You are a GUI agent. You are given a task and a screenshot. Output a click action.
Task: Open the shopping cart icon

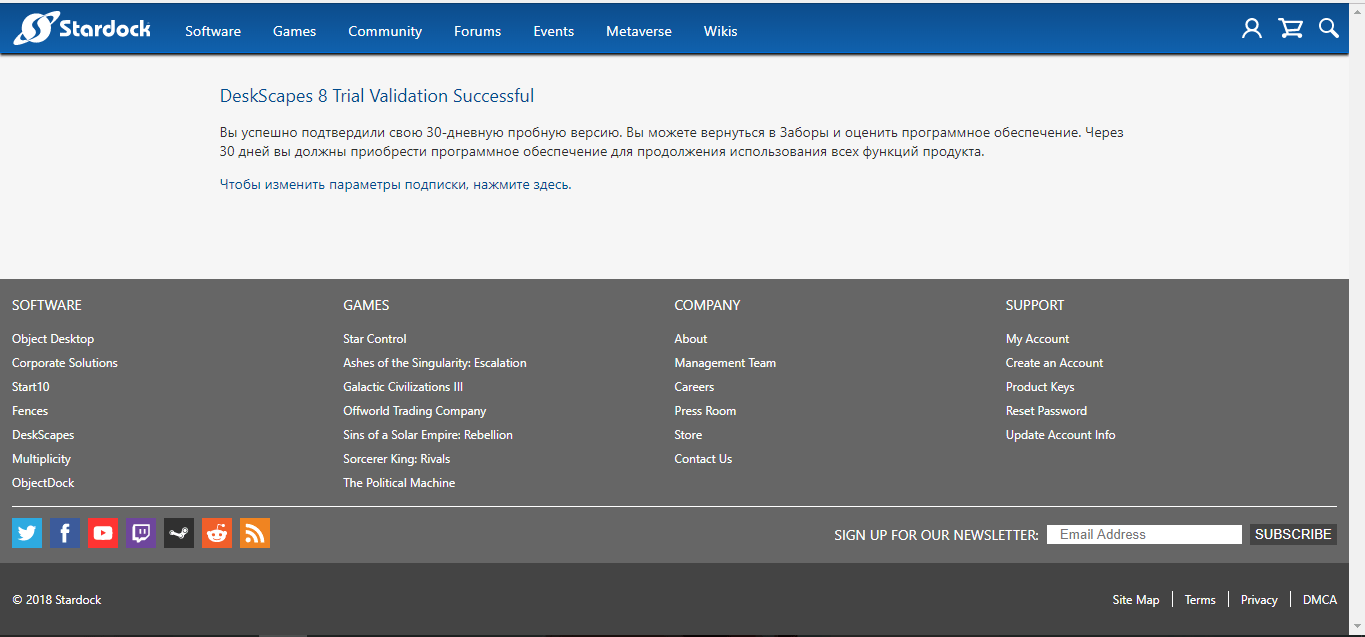point(1291,29)
